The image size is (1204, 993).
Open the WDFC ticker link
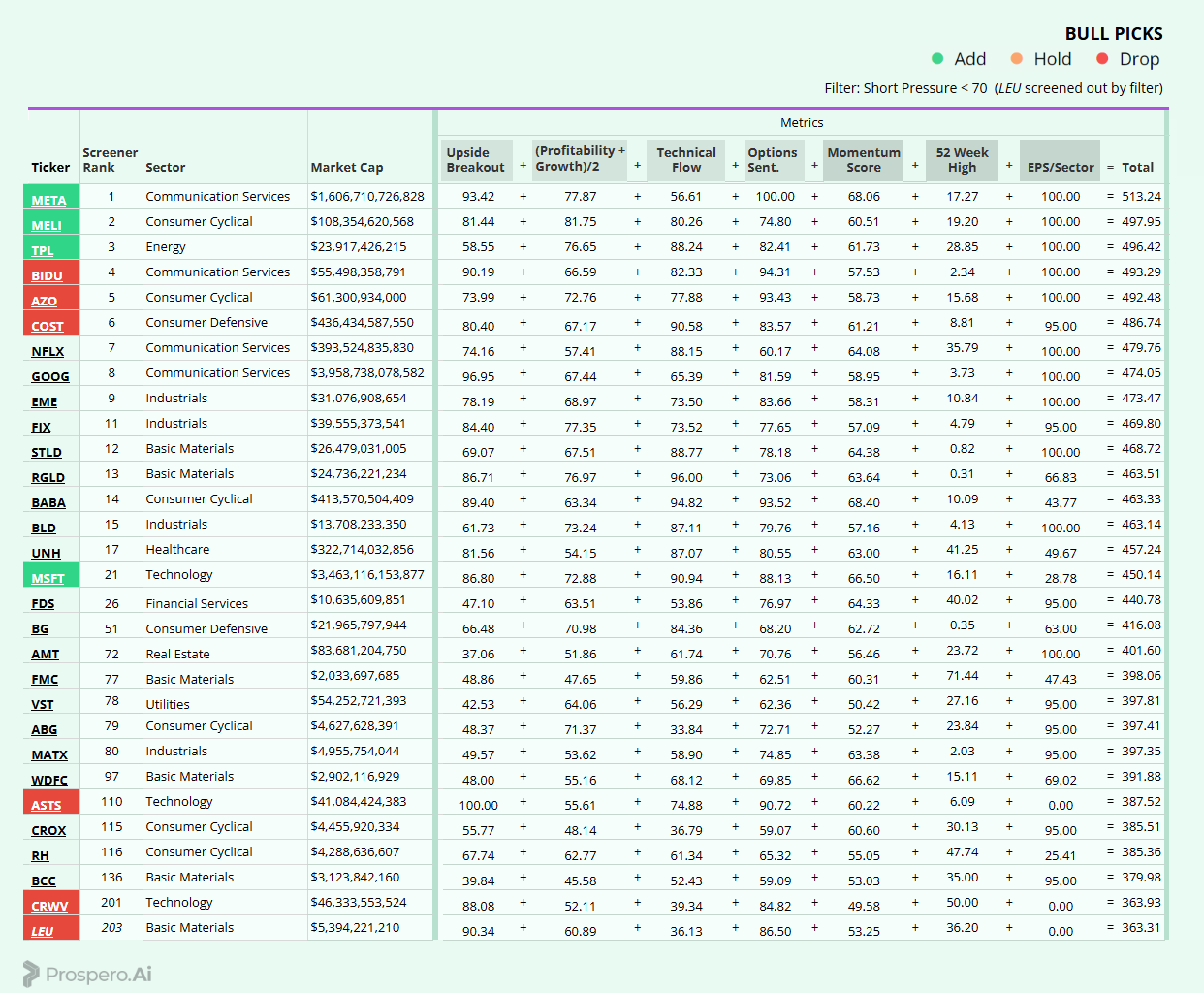(x=49, y=780)
